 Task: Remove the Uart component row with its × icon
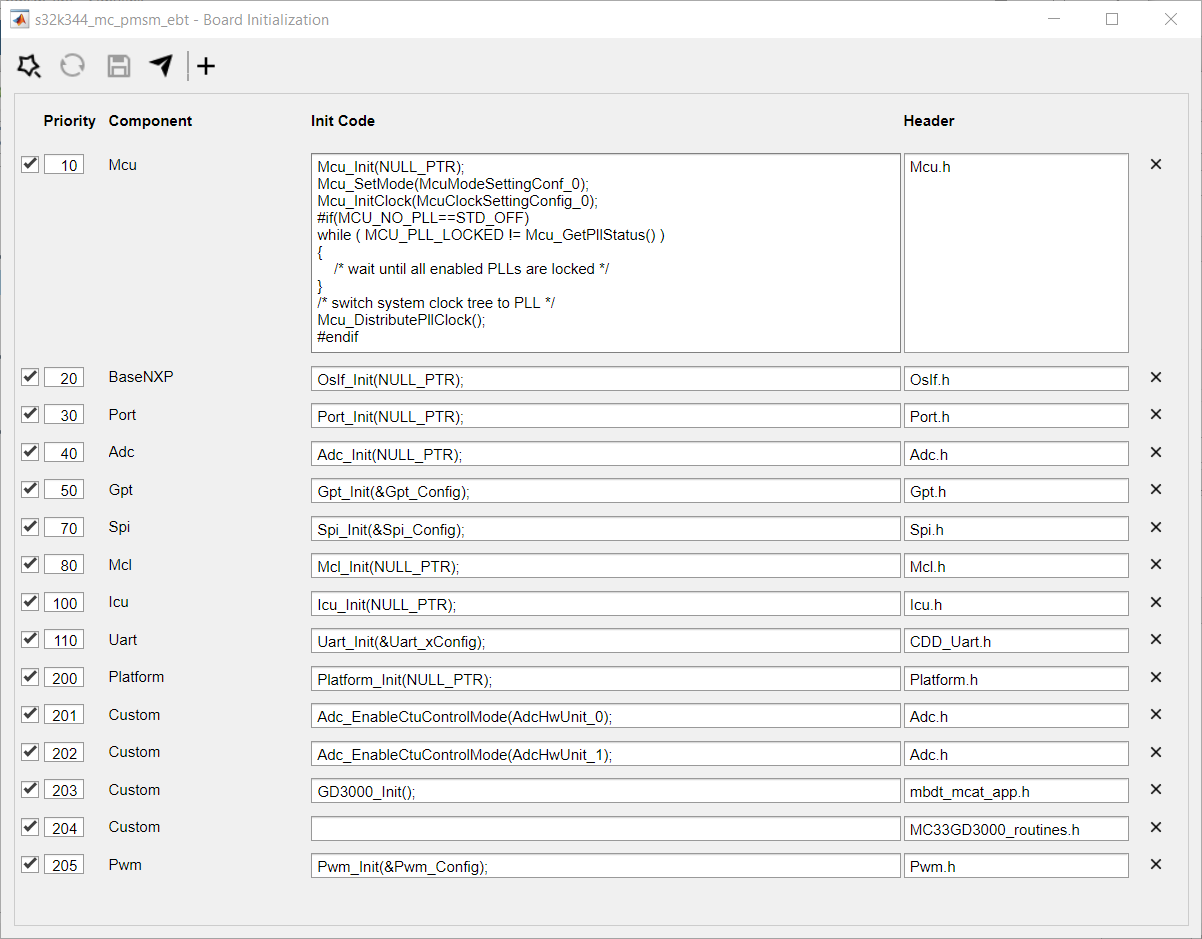click(1155, 640)
